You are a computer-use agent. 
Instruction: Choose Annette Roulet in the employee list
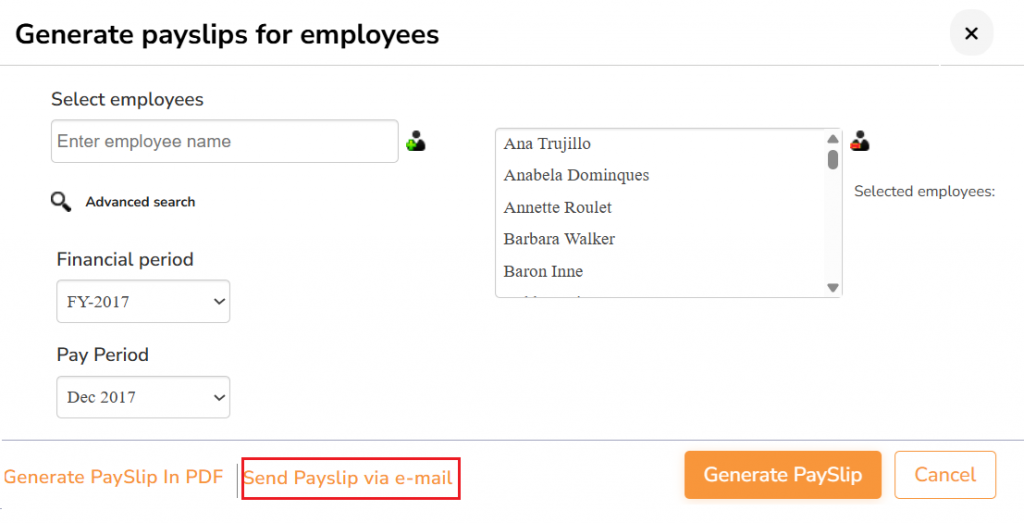[557, 208]
